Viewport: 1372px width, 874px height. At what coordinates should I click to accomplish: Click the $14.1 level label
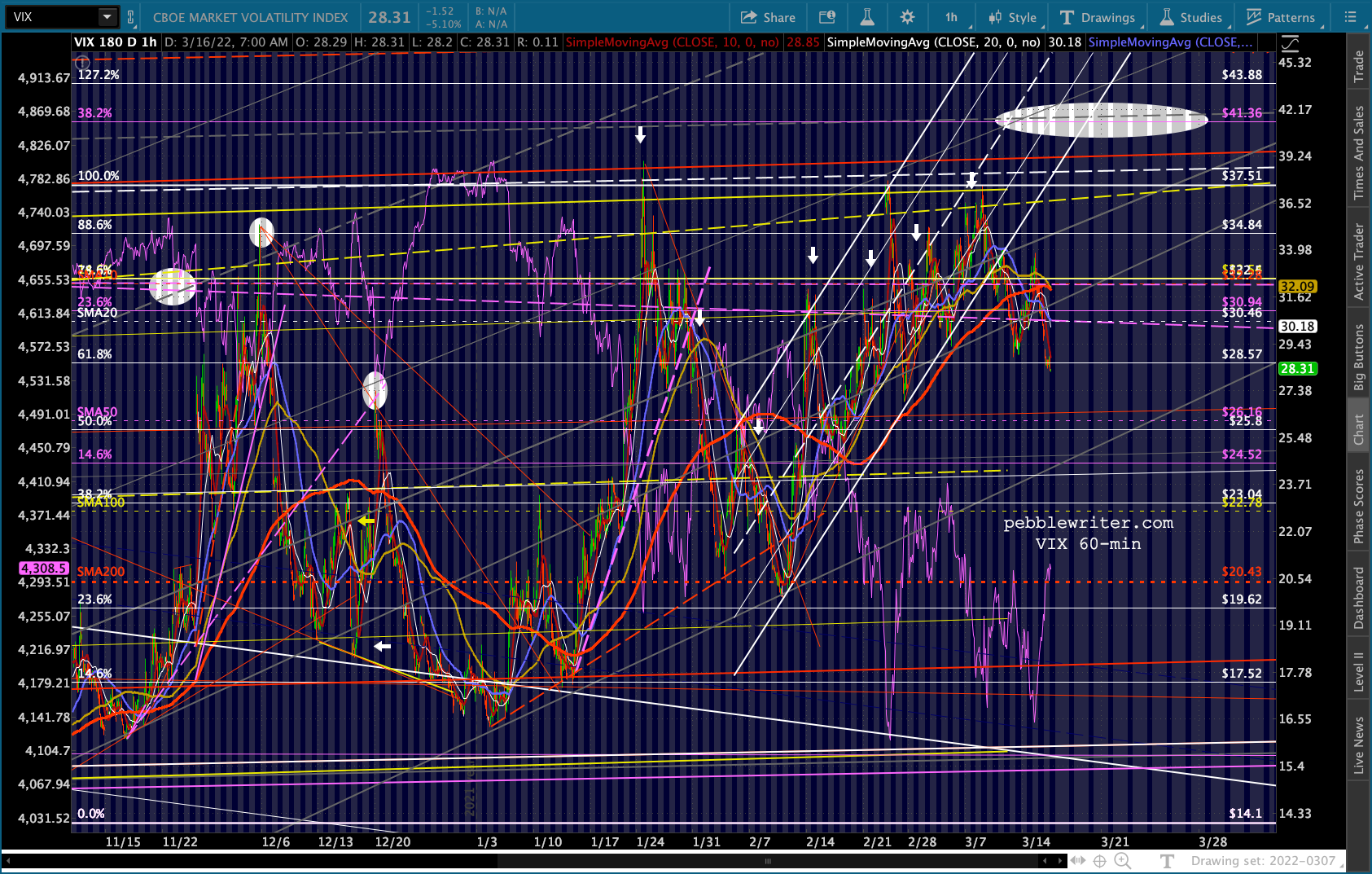click(x=1246, y=814)
